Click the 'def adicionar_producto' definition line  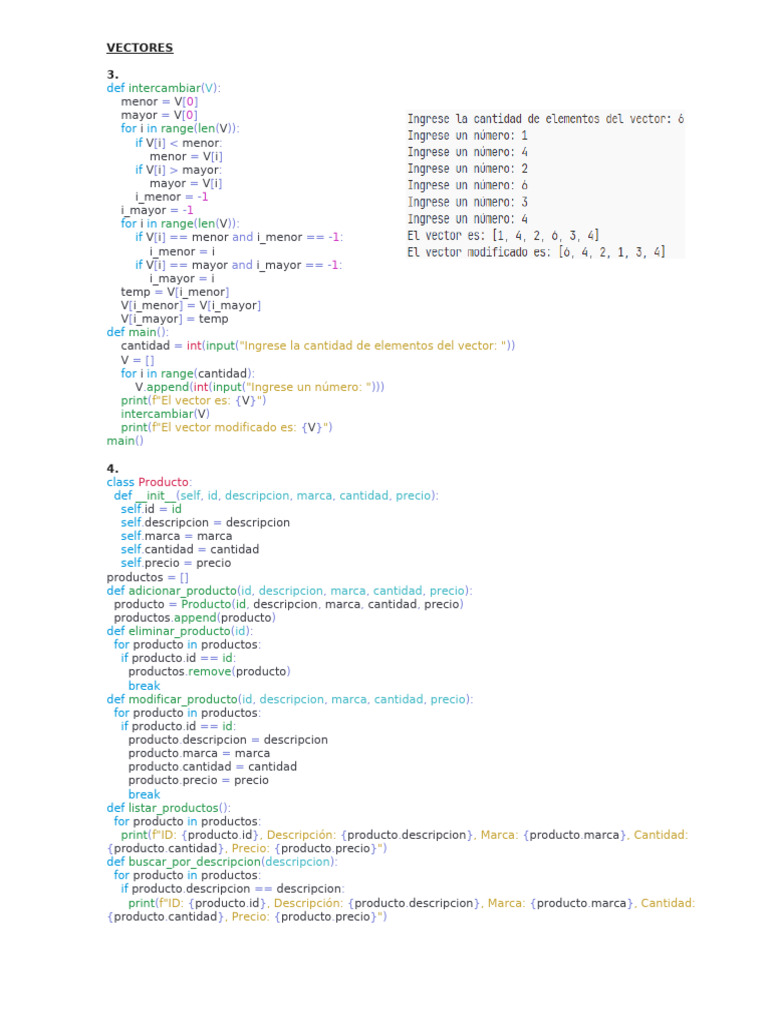289,591
